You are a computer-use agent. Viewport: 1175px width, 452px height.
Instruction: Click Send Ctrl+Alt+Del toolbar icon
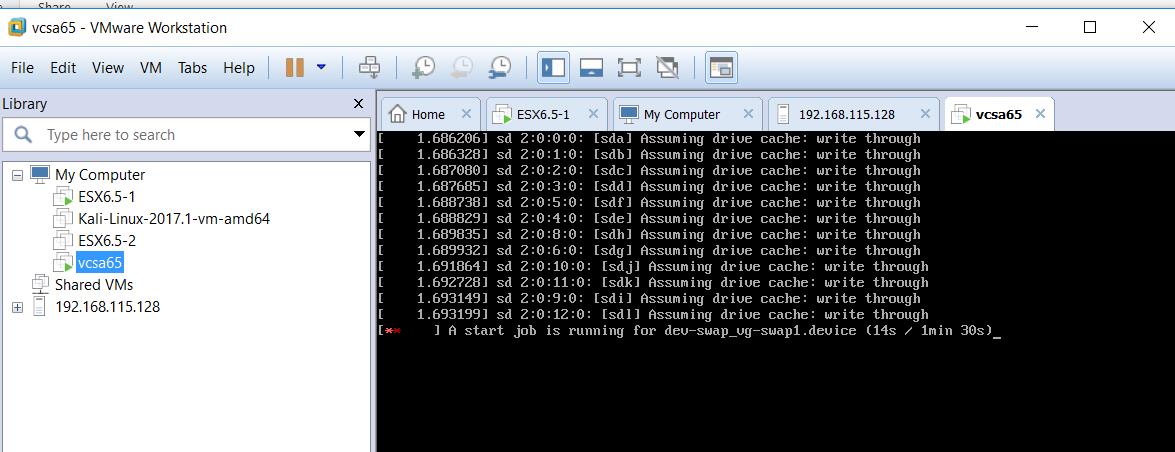[369, 67]
